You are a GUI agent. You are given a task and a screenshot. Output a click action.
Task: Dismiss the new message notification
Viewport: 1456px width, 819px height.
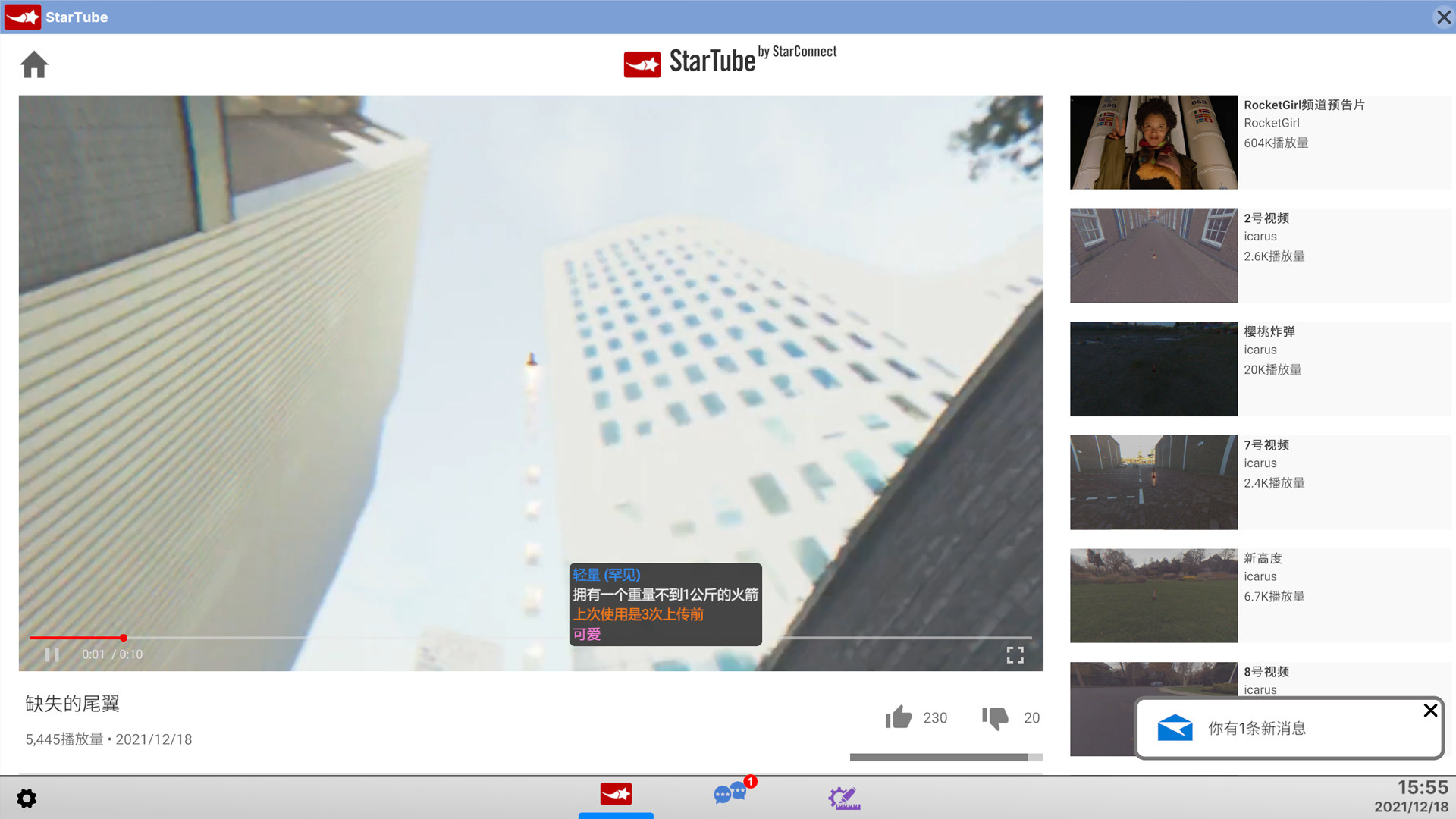click(x=1430, y=711)
